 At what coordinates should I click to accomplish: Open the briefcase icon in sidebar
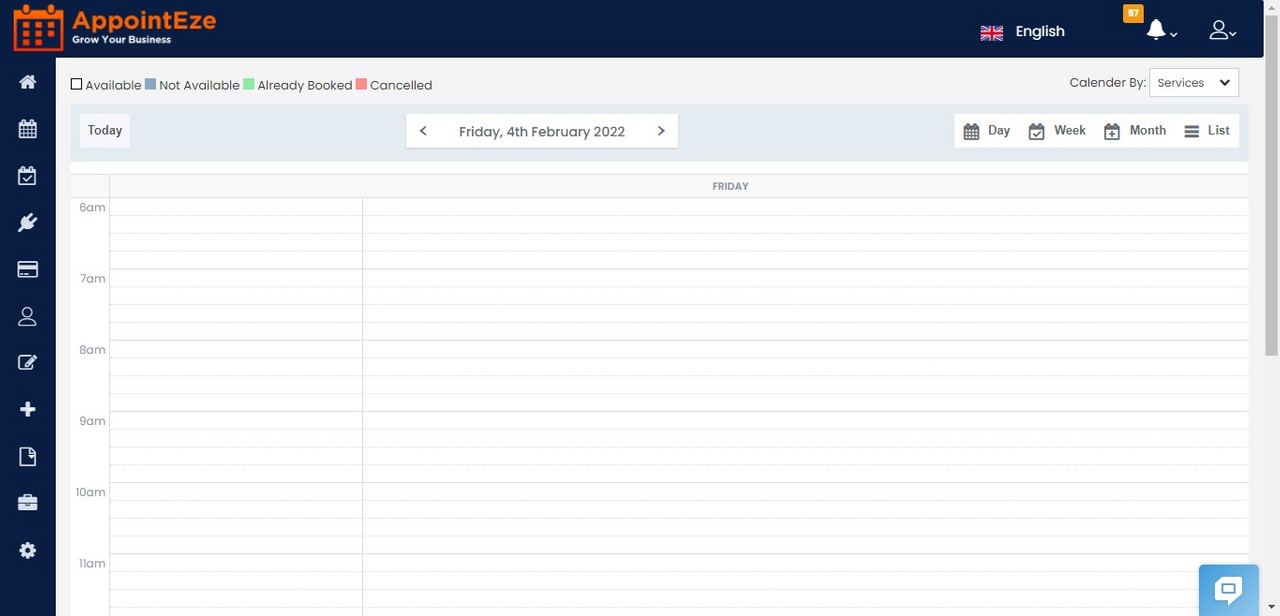[x=28, y=503]
